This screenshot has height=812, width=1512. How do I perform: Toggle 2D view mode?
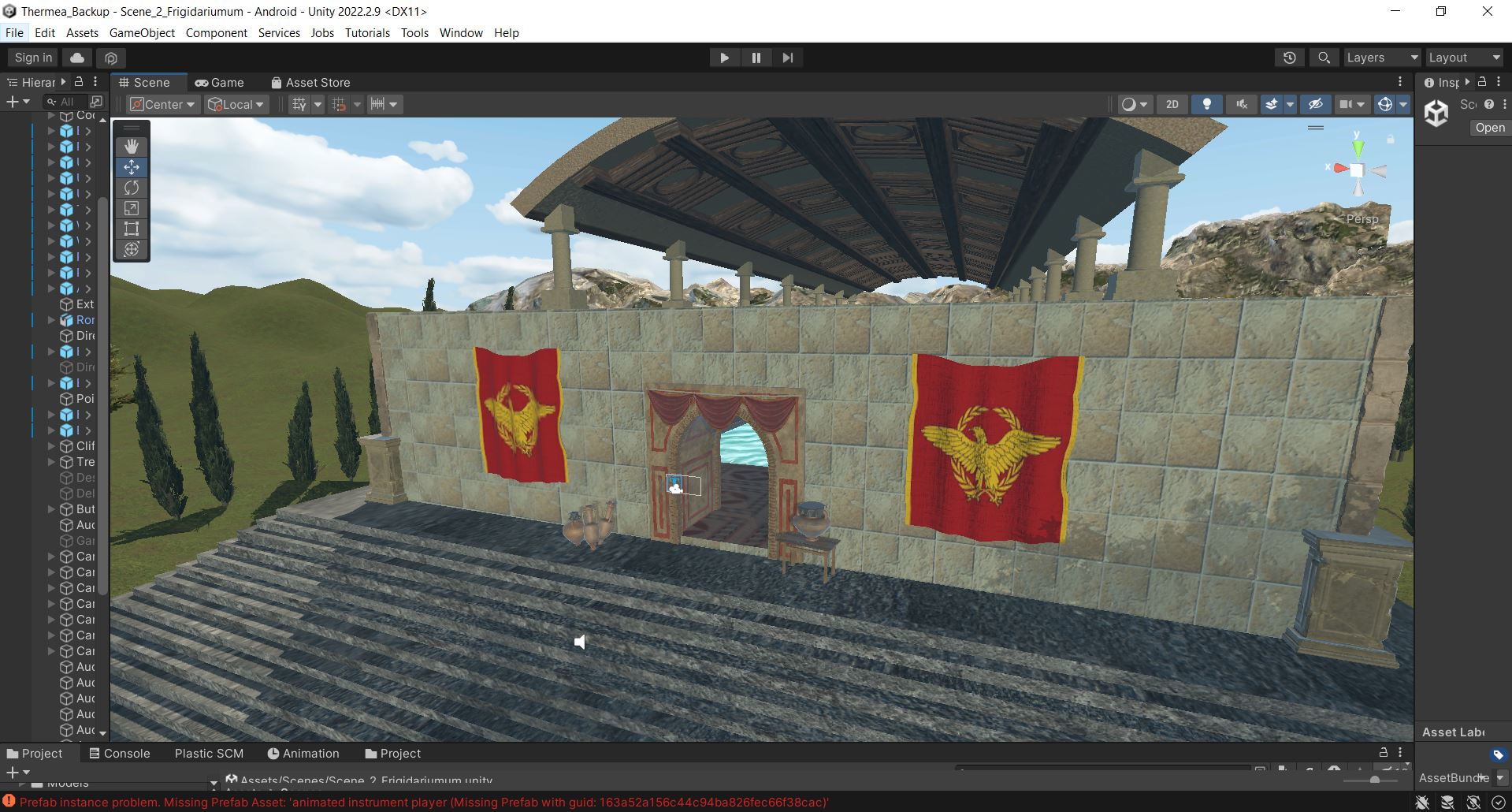click(1172, 104)
